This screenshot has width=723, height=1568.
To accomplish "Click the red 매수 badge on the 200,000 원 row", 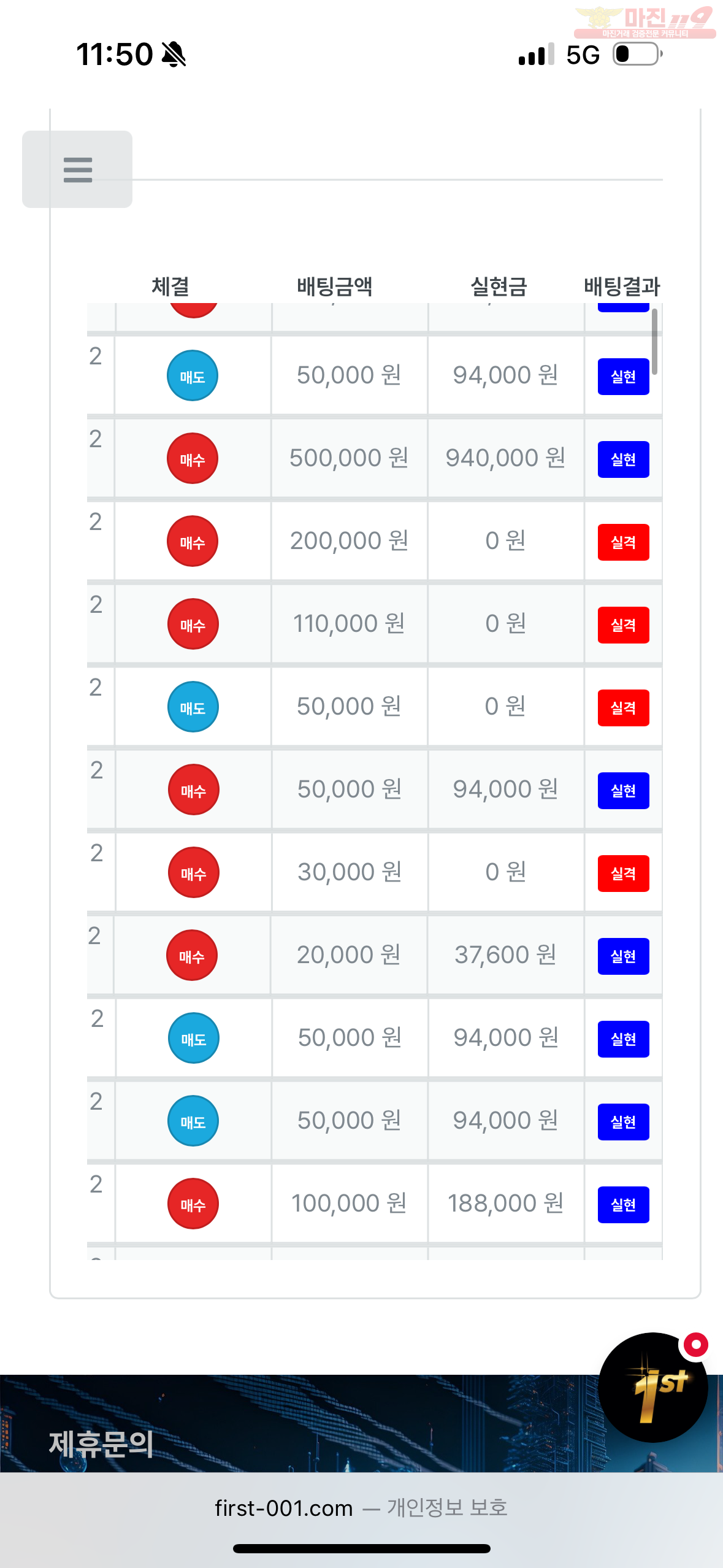I will point(193,541).
